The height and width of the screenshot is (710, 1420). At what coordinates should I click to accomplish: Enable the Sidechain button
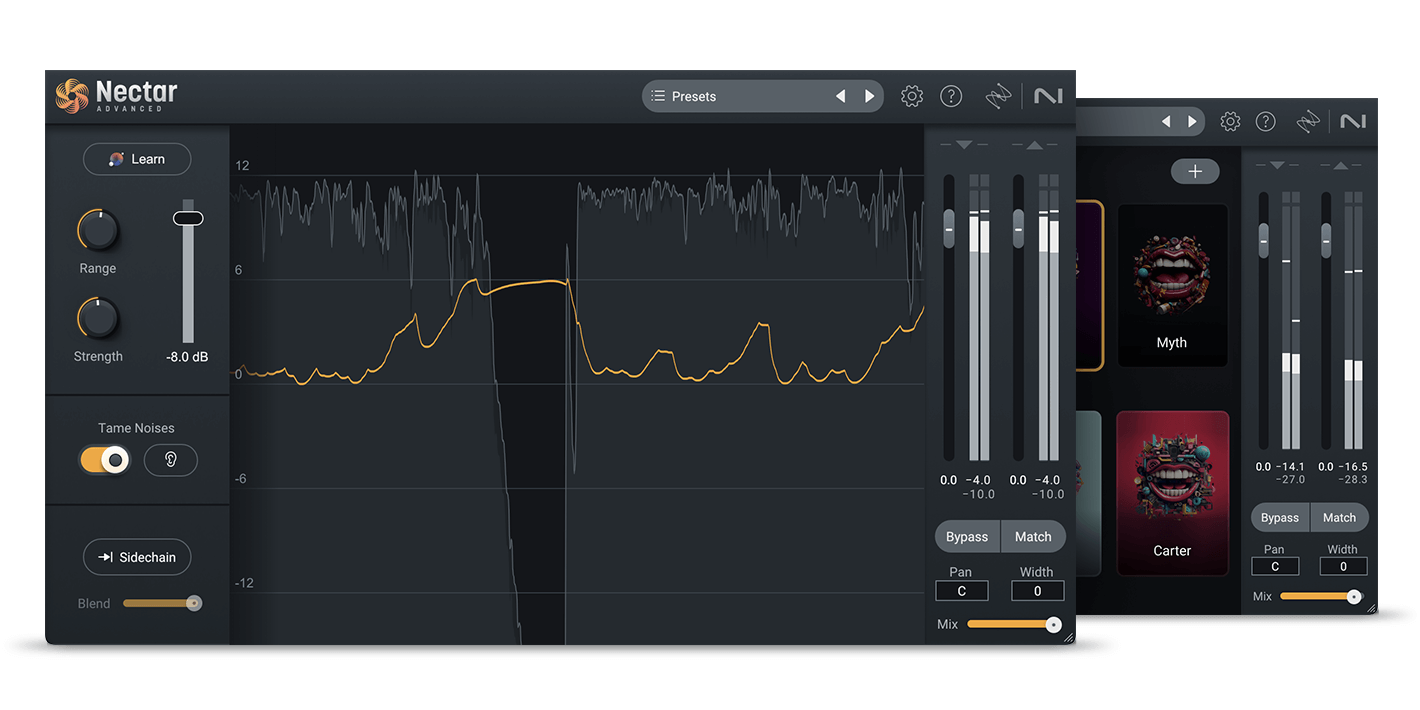[137, 557]
